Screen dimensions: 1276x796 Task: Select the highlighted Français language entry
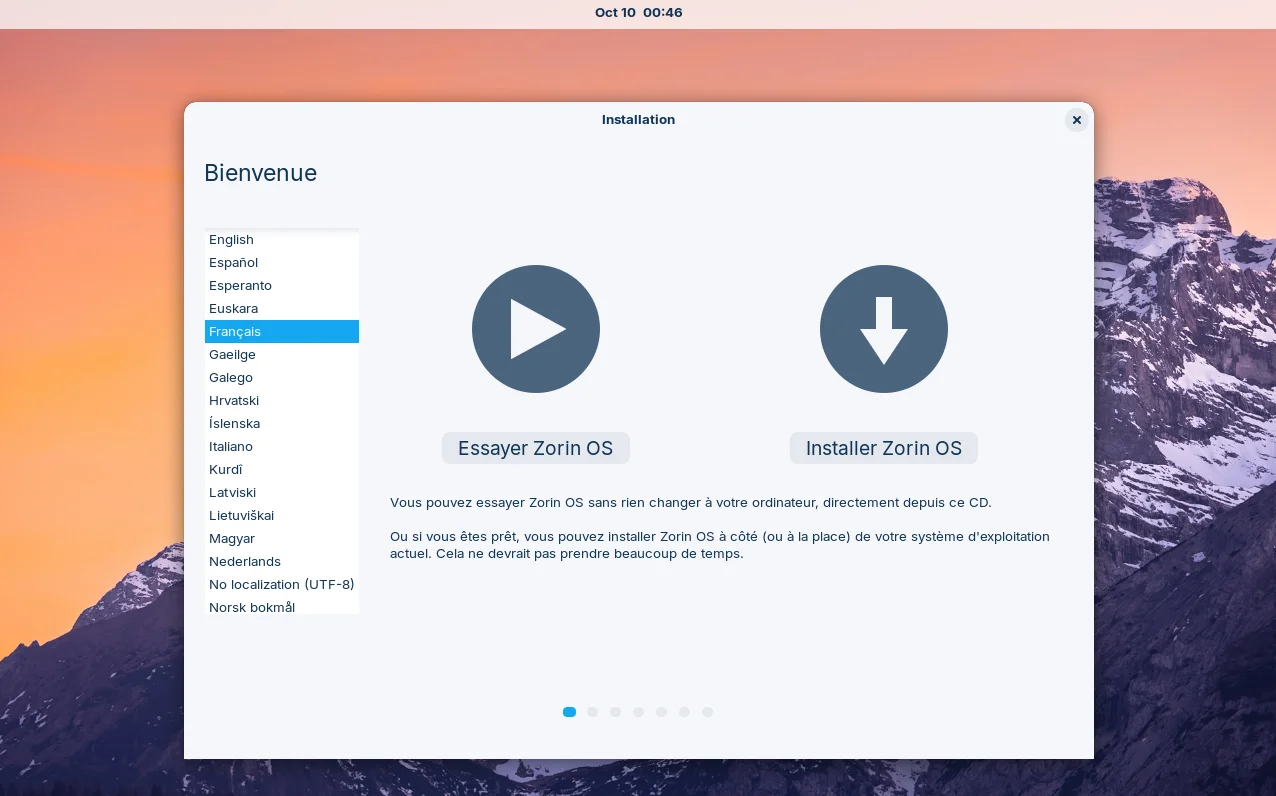[x=235, y=332]
